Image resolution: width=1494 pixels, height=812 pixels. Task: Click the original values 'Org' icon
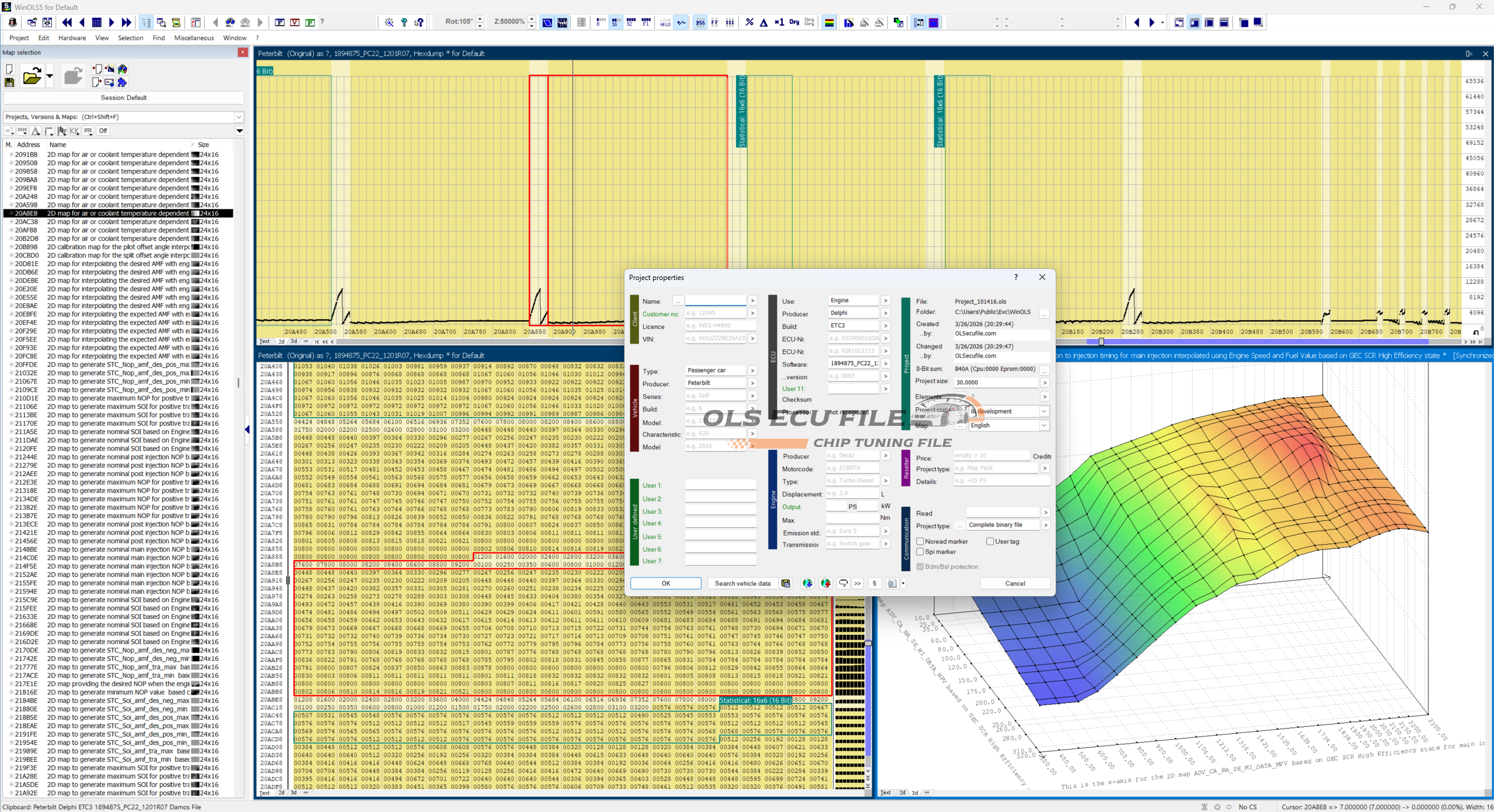click(794, 22)
